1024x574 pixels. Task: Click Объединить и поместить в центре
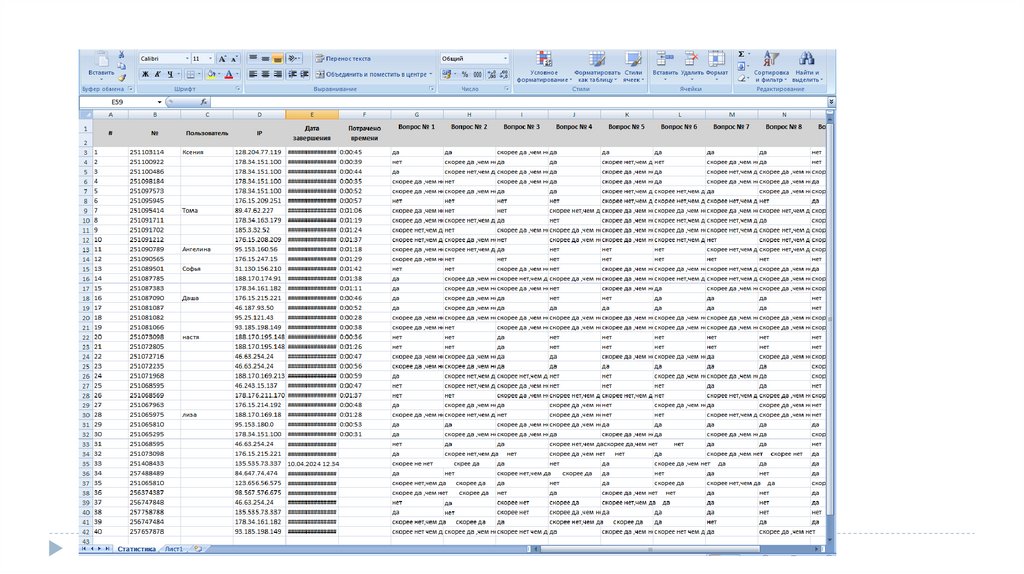coord(374,74)
